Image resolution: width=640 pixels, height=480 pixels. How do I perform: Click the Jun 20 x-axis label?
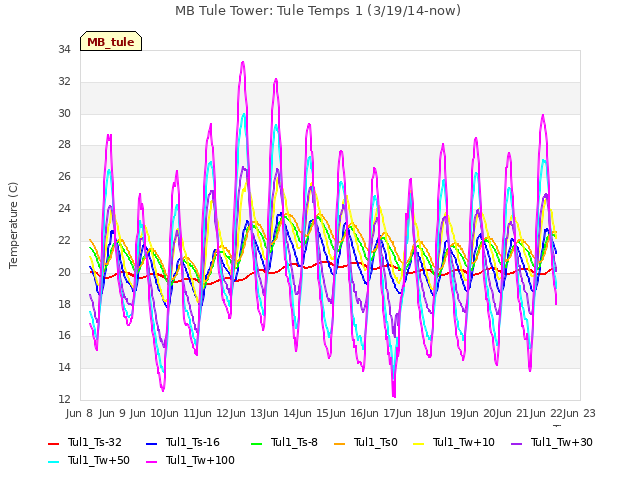[x=480, y=413]
